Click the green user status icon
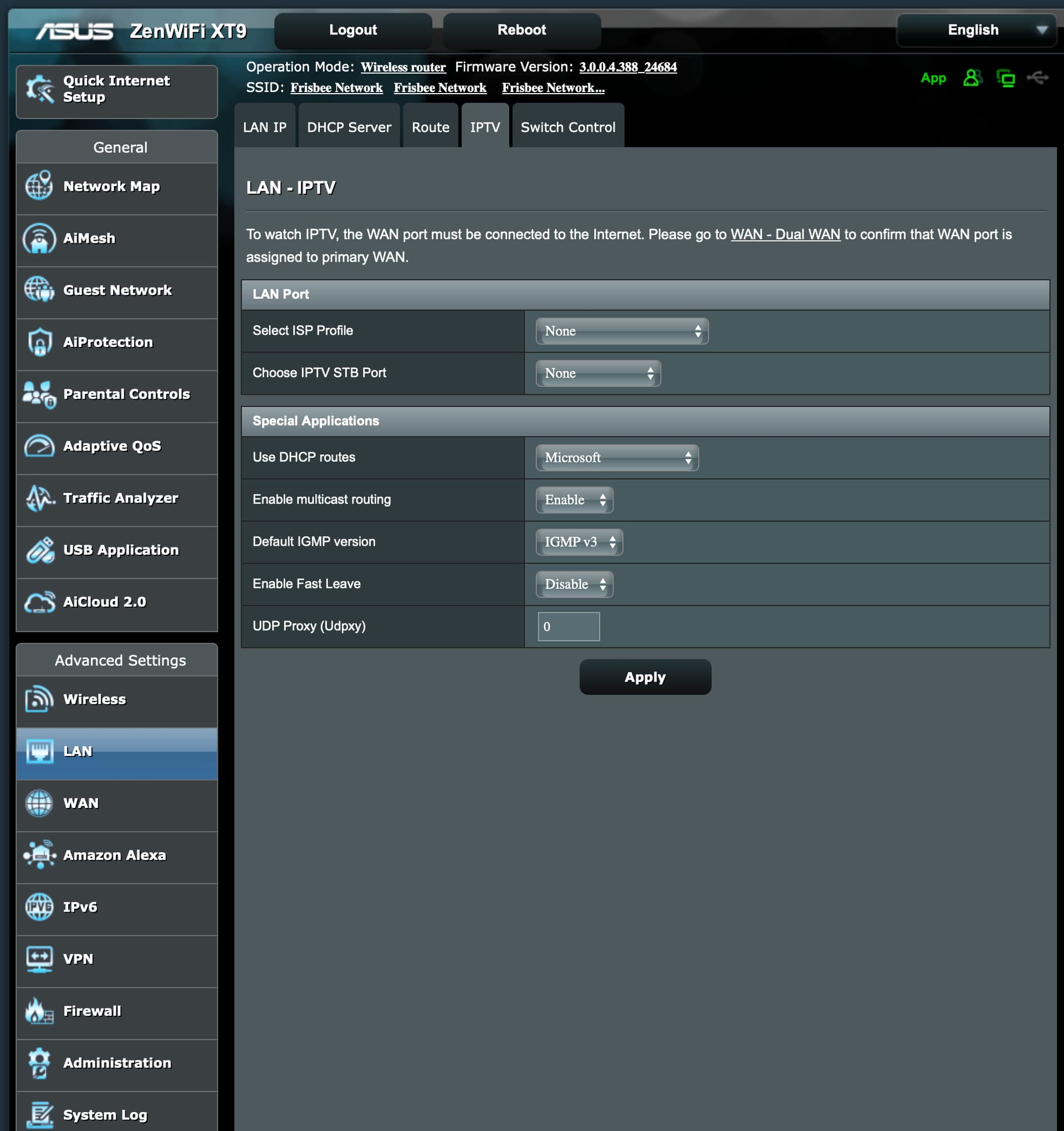Screen dimensions: 1064x1131 pyautogui.click(x=973, y=78)
